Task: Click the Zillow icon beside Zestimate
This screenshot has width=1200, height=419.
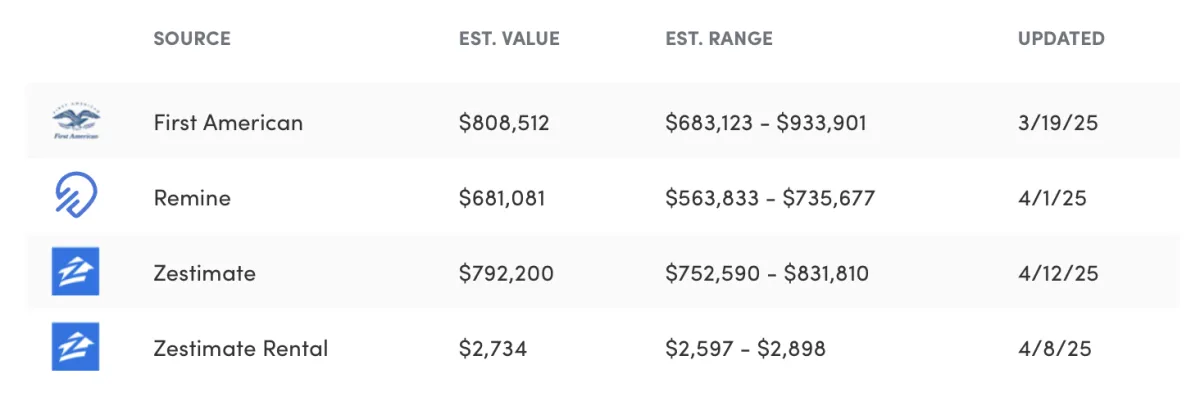Action: point(76,273)
